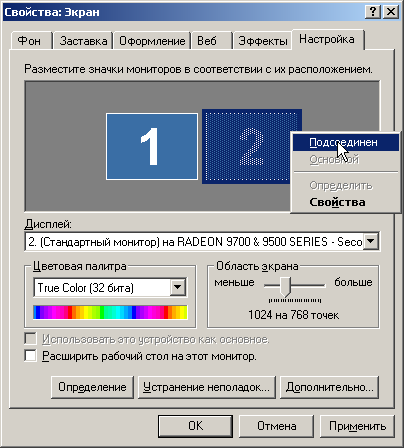
Task: Click the Дополнительно... button
Action: (x=329, y=387)
